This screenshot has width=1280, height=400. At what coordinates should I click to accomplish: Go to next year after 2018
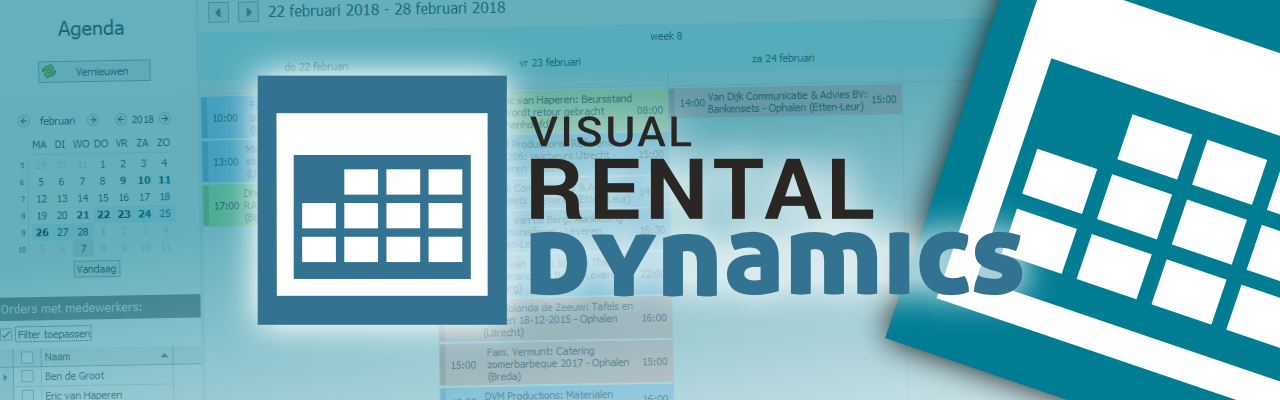coord(164,120)
